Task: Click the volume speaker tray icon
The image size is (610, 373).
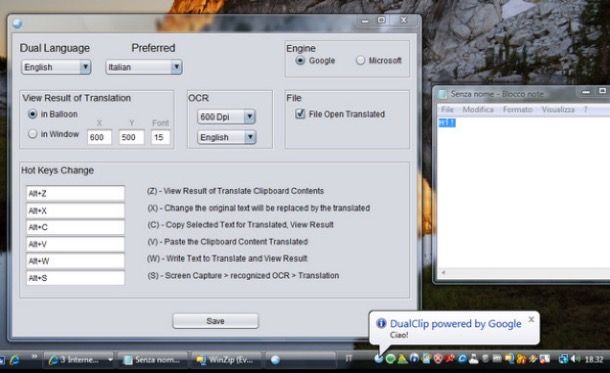Action: click(x=575, y=359)
